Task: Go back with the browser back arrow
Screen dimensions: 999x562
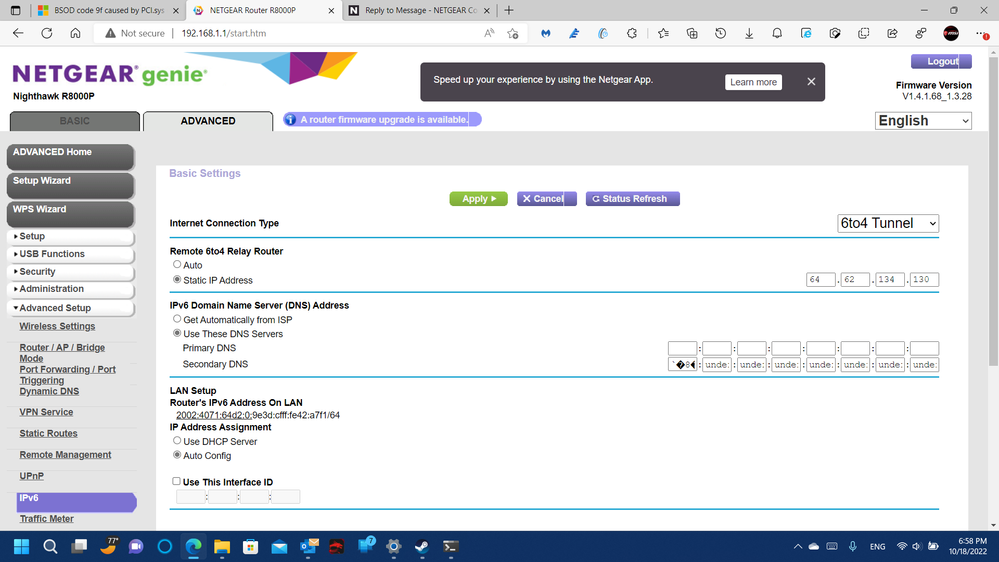Action: pyautogui.click(x=18, y=33)
